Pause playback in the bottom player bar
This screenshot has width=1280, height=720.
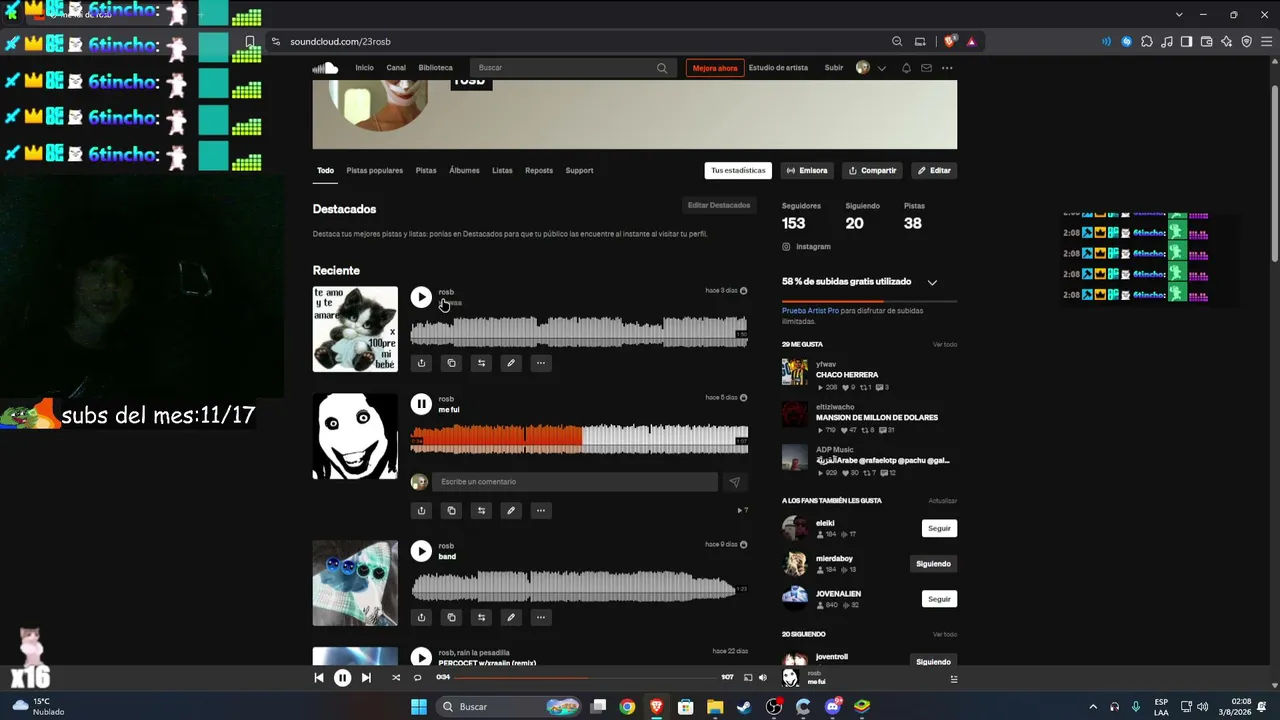click(342, 678)
